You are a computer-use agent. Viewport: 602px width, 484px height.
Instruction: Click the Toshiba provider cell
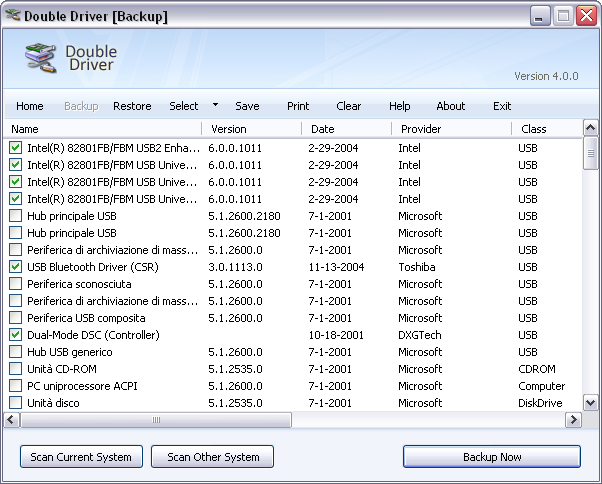tap(417, 267)
